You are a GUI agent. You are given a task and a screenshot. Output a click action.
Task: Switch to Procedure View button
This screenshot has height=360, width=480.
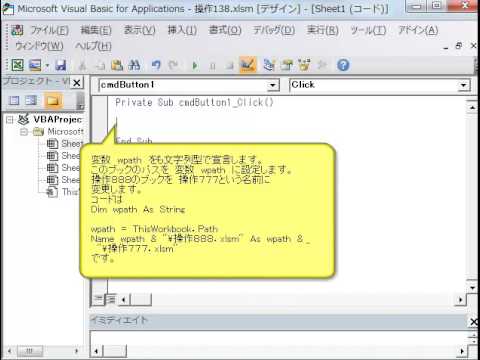tap(98, 299)
